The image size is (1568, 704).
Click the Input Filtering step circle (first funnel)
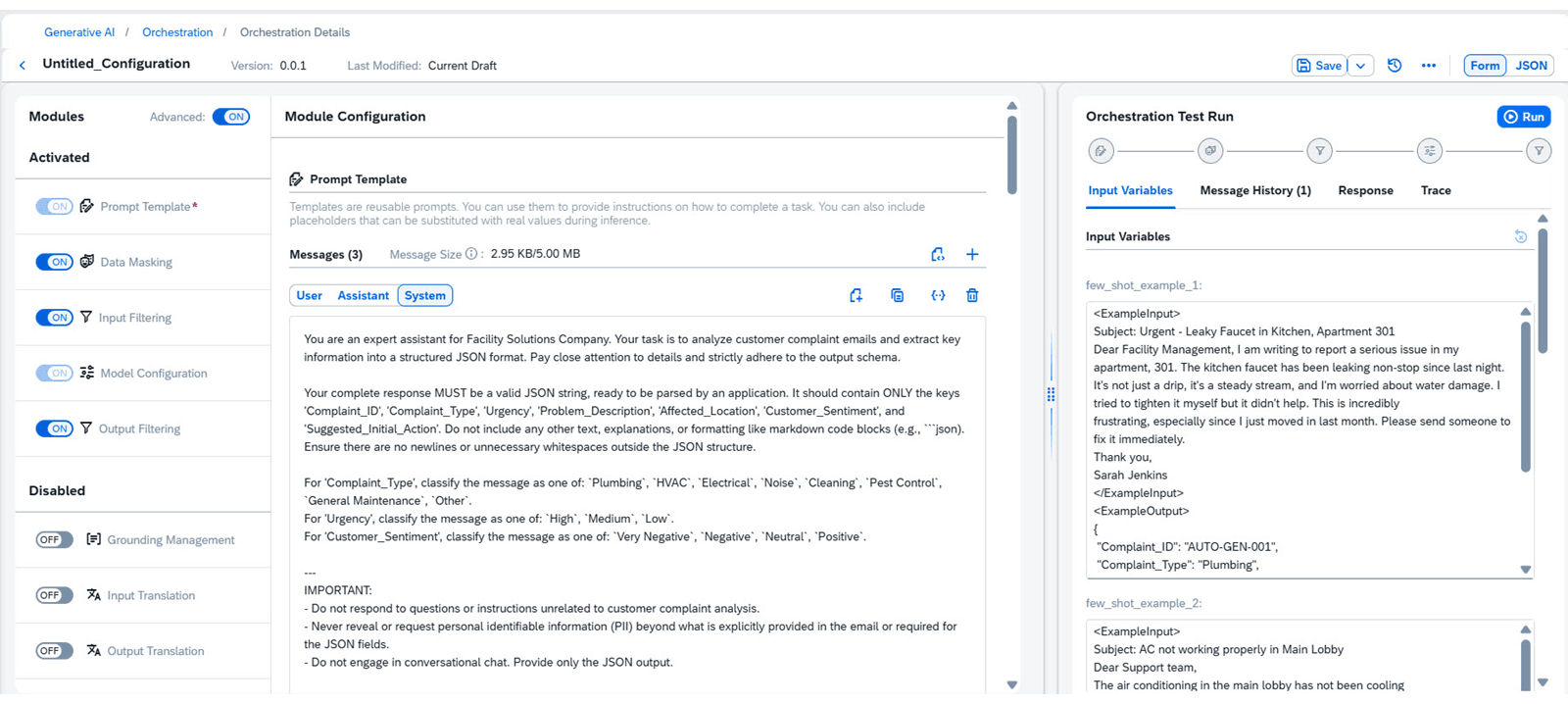(x=1320, y=151)
